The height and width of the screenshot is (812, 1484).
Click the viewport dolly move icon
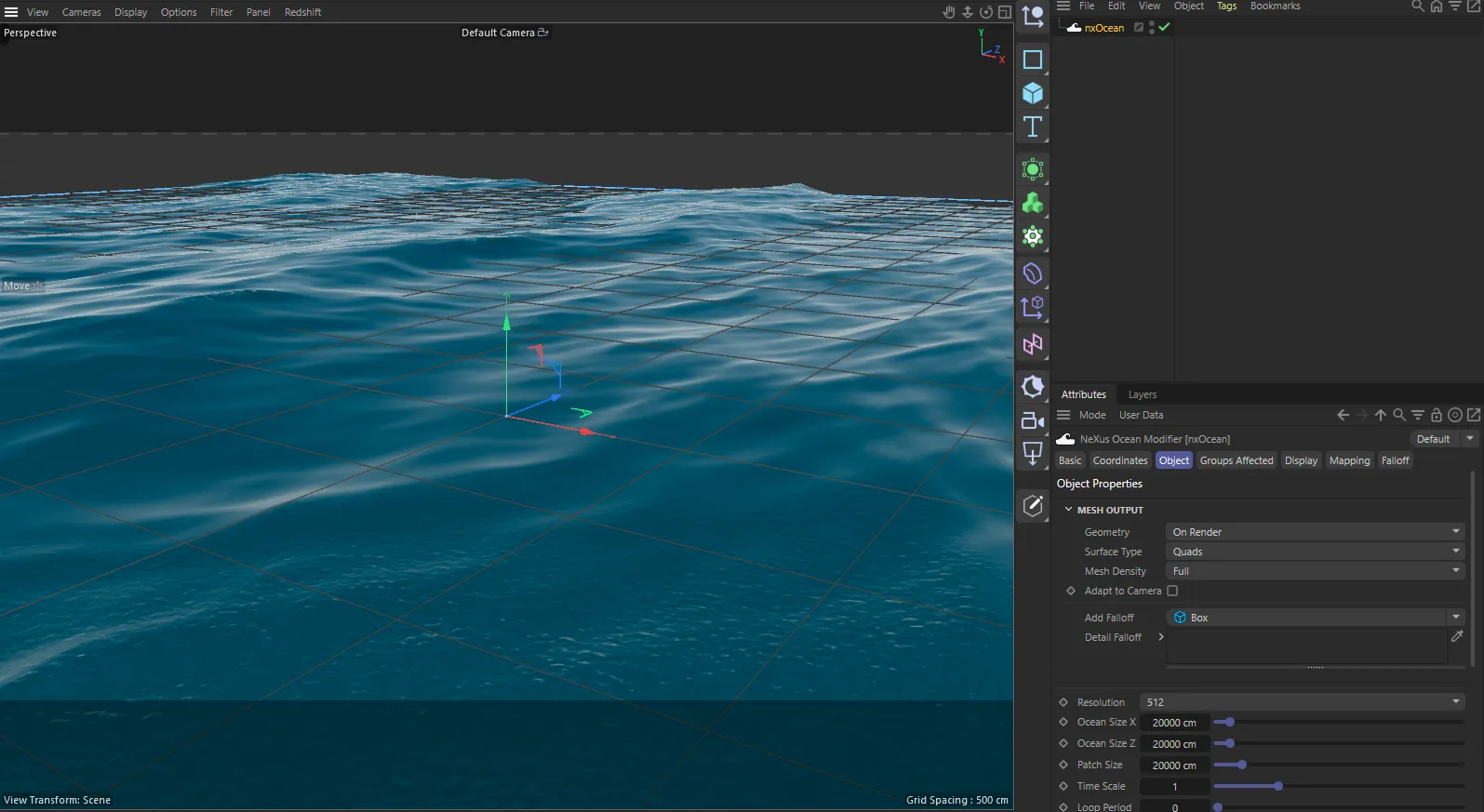968,12
